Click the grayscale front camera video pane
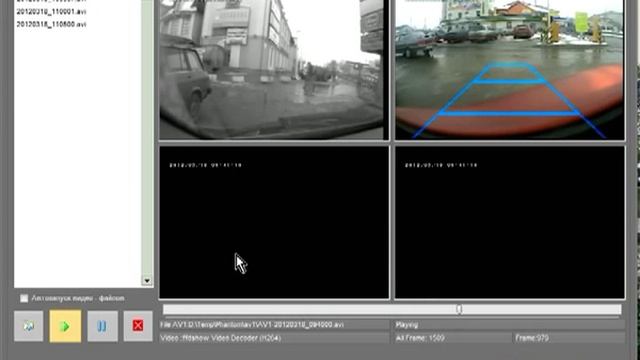The image size is (640, 360). point(274,69)
